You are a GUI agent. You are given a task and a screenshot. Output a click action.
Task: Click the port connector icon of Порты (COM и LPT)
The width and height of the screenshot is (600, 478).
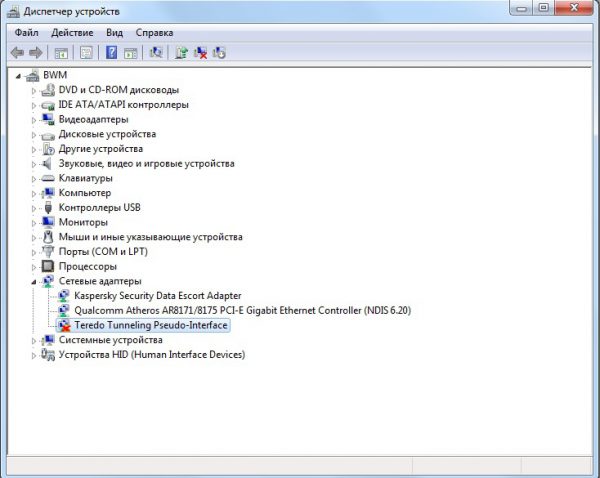(x=48, y=251)
